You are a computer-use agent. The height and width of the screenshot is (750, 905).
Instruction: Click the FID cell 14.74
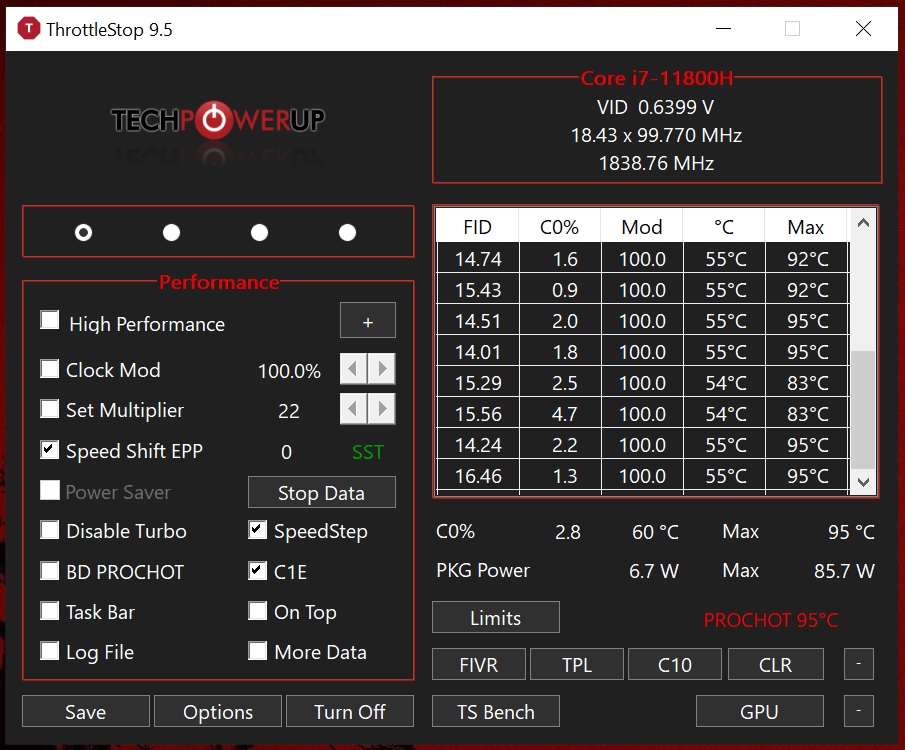click(478, 258)
